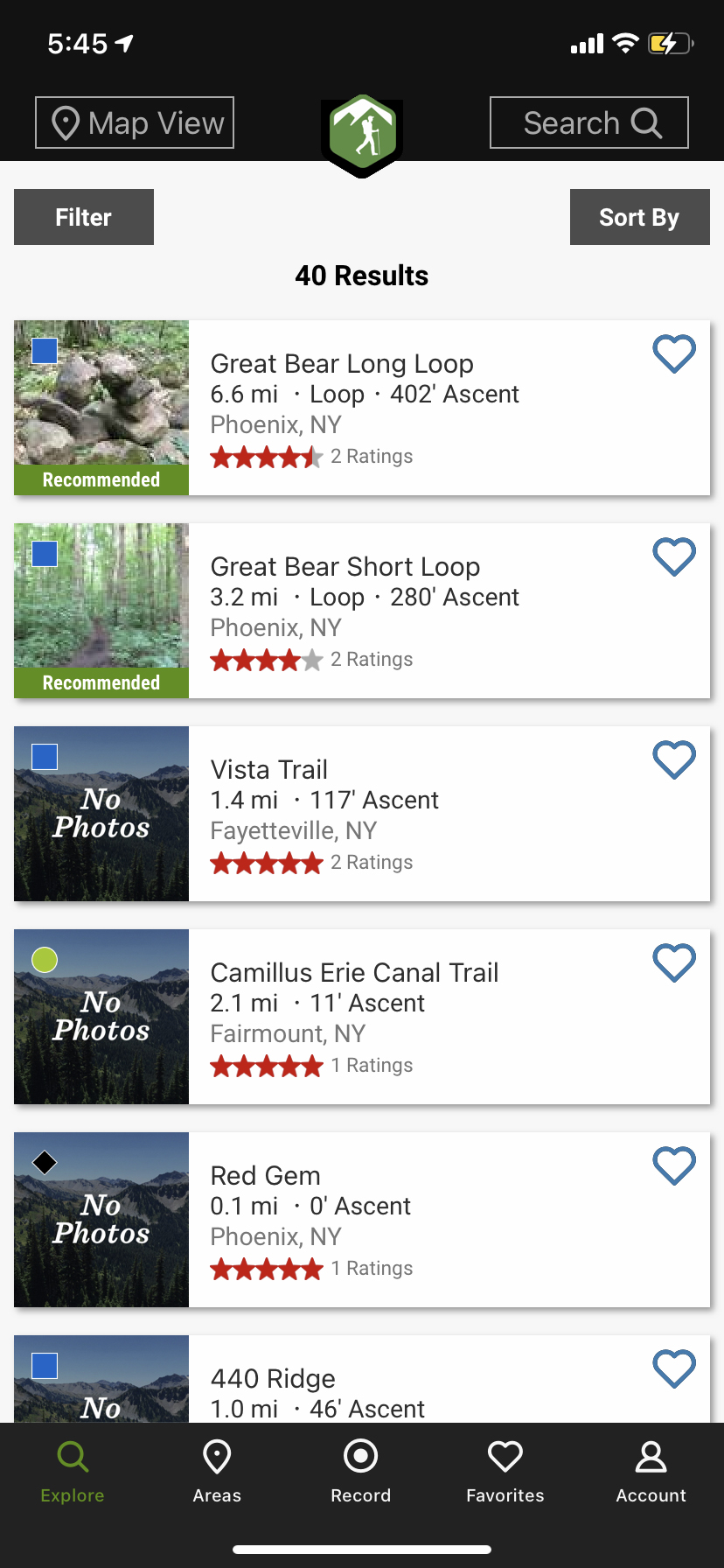Click Vista Trail five-star rating
This screenshot has height=1568, width=724.
click(267, 864)
